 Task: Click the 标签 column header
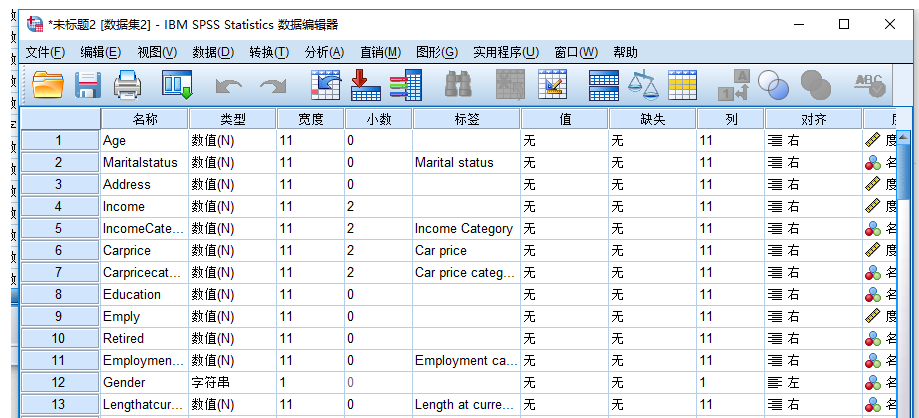click(x=467, y=119)
